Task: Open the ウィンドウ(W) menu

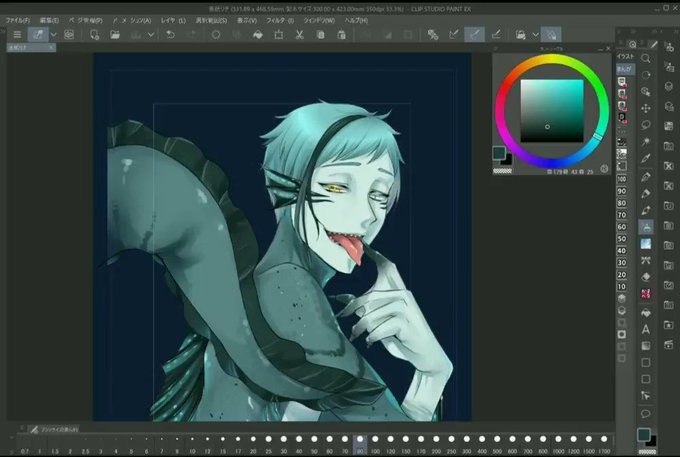Action: [319, 20]
